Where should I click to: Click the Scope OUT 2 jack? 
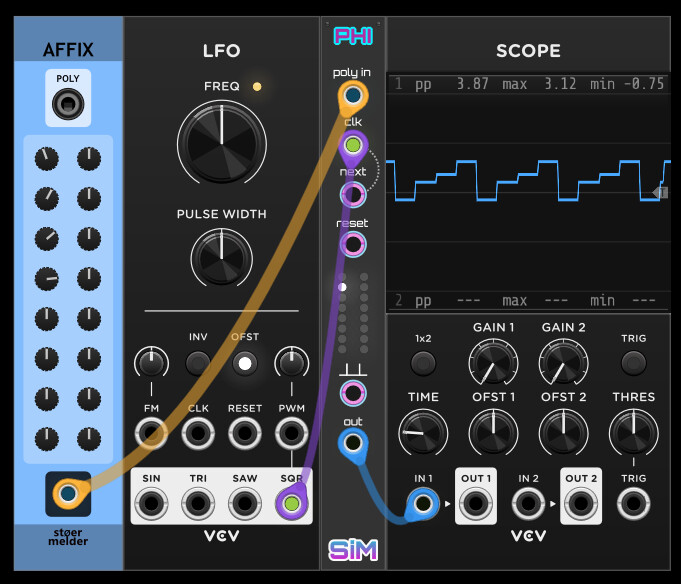580,503
